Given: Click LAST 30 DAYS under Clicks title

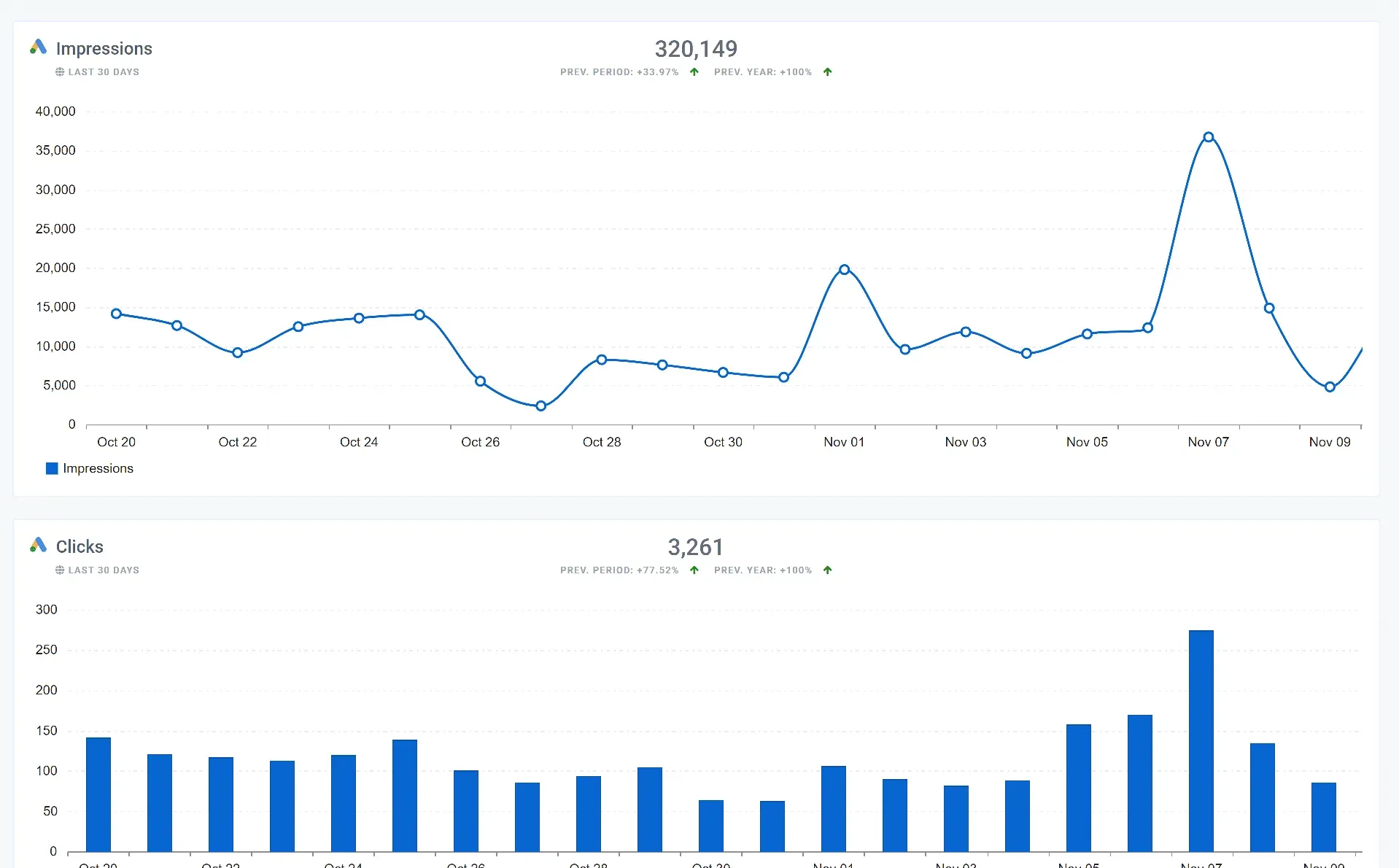Looking at the screenshot, I should pyautogui.click(x=104, y=570).
